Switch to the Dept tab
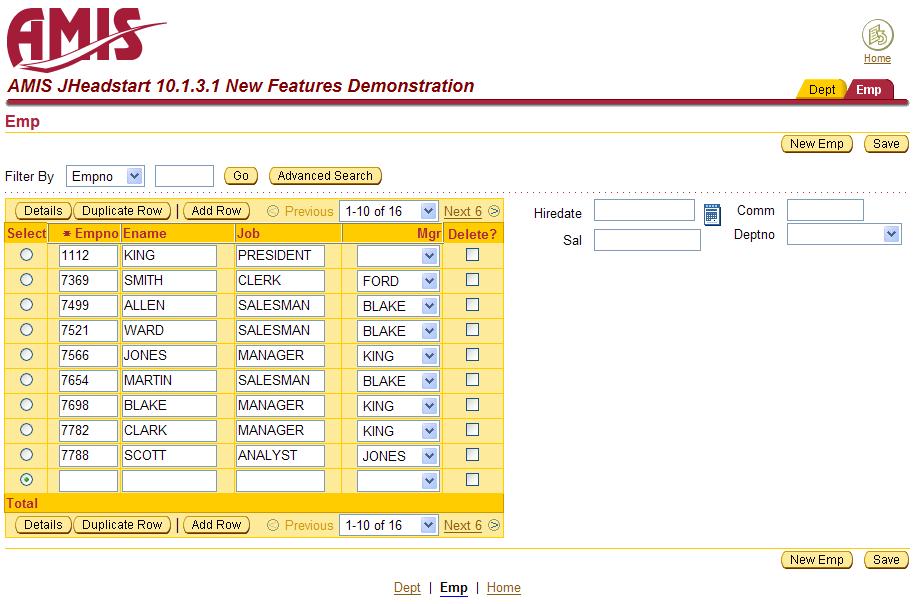915x604 pixels. pyautogui.click(x=821, y=90)
